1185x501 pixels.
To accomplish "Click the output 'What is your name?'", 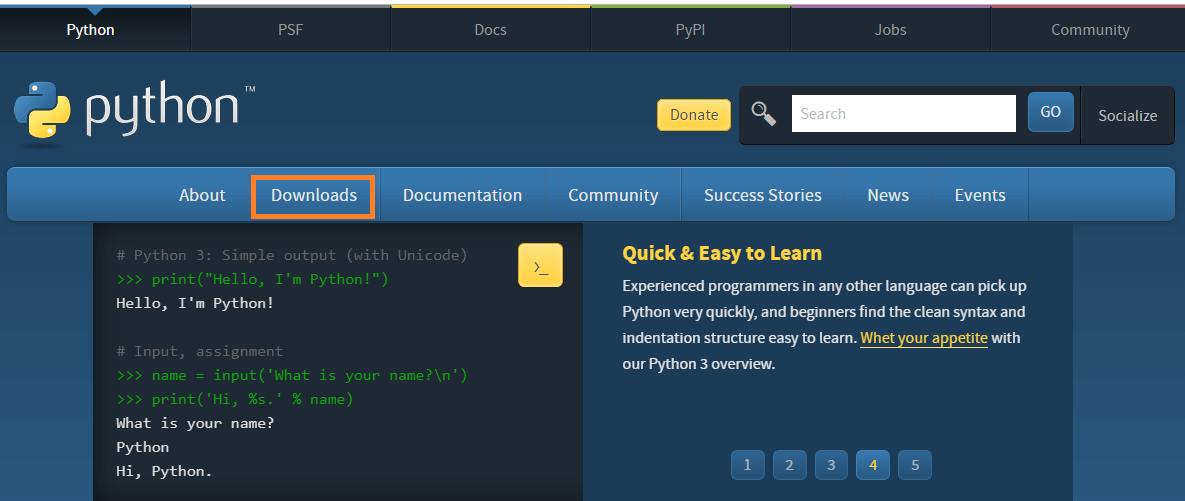I will (x=195, y=423).
